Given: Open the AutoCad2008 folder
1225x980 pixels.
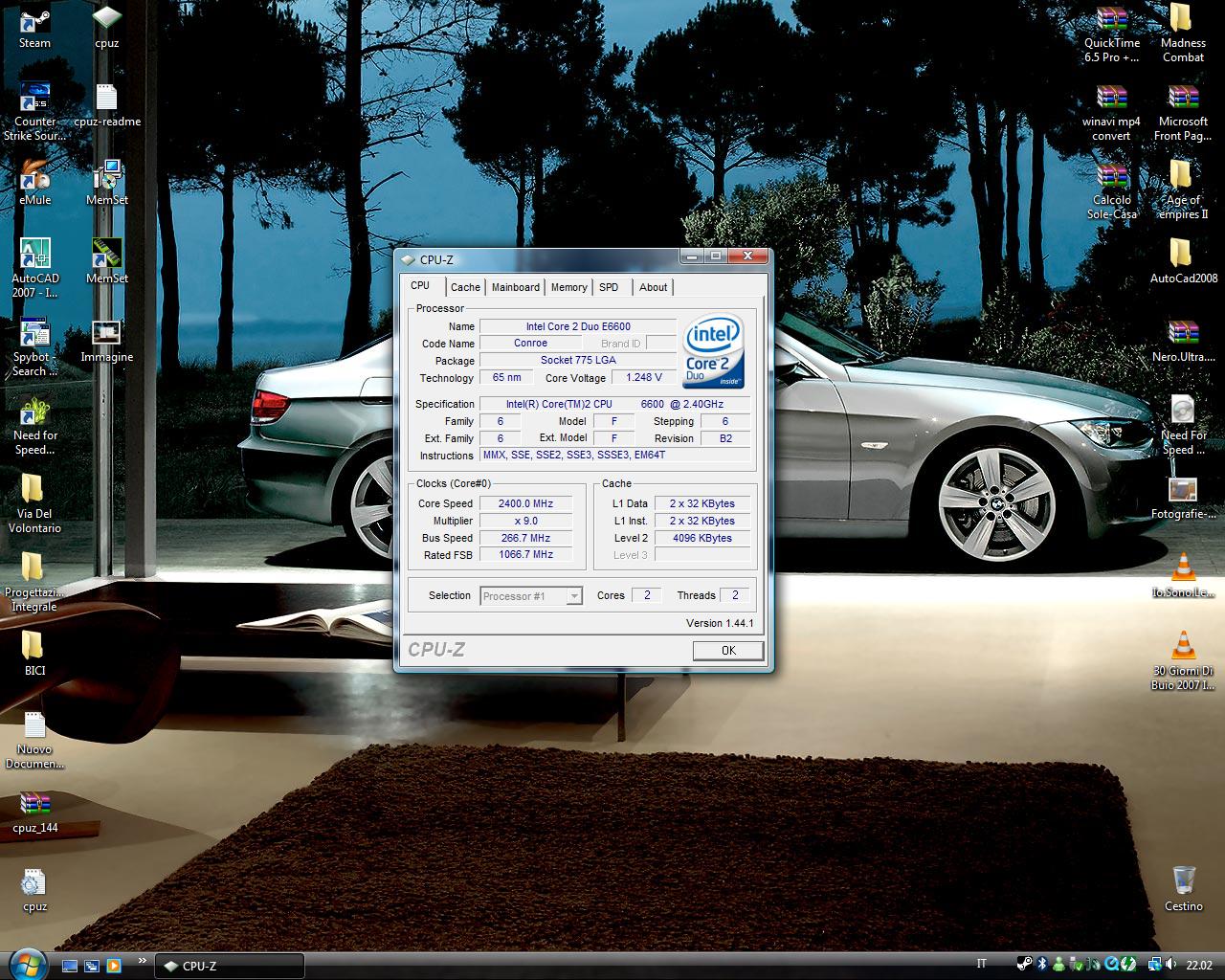Looking at the screenshot, I should point(1183,262).
